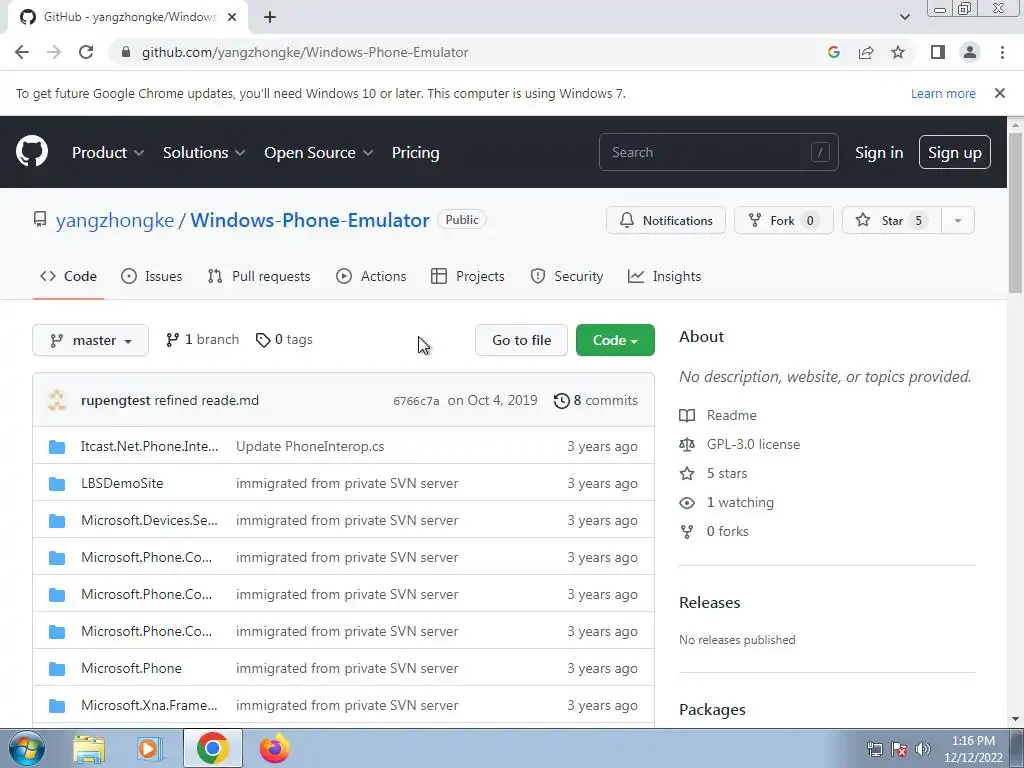Open the LBSDemoSite folder
This screenshot has width=1024, height=768.
[x=122, y=483]
